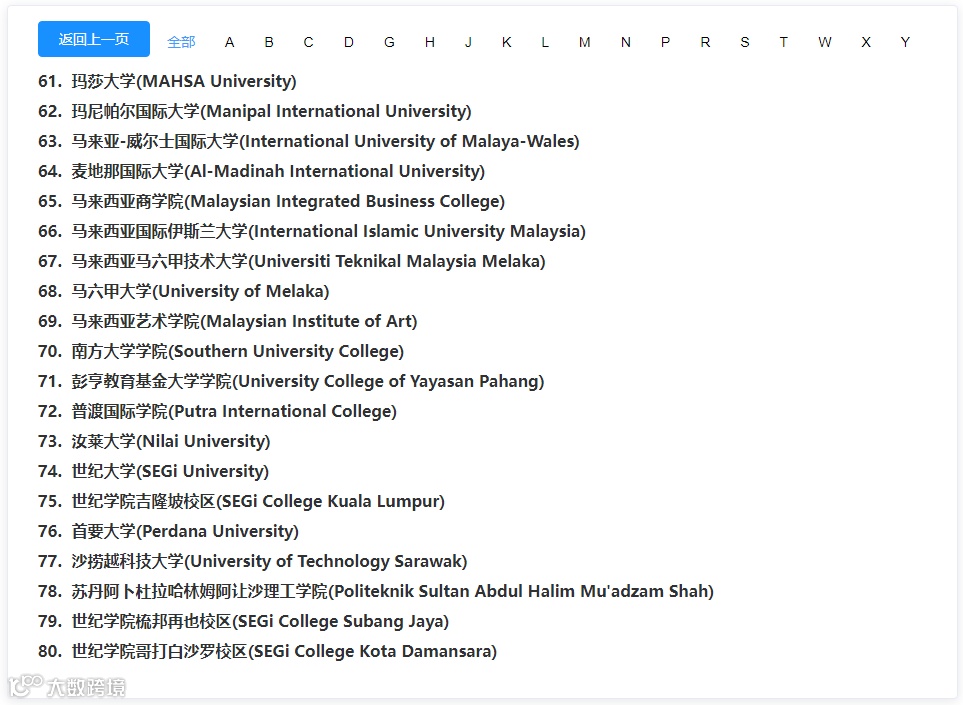The height and width of the screenshot is (705, 963).
Task: Select SEGi College Kuala Lumpur entry
Action: 241,502
